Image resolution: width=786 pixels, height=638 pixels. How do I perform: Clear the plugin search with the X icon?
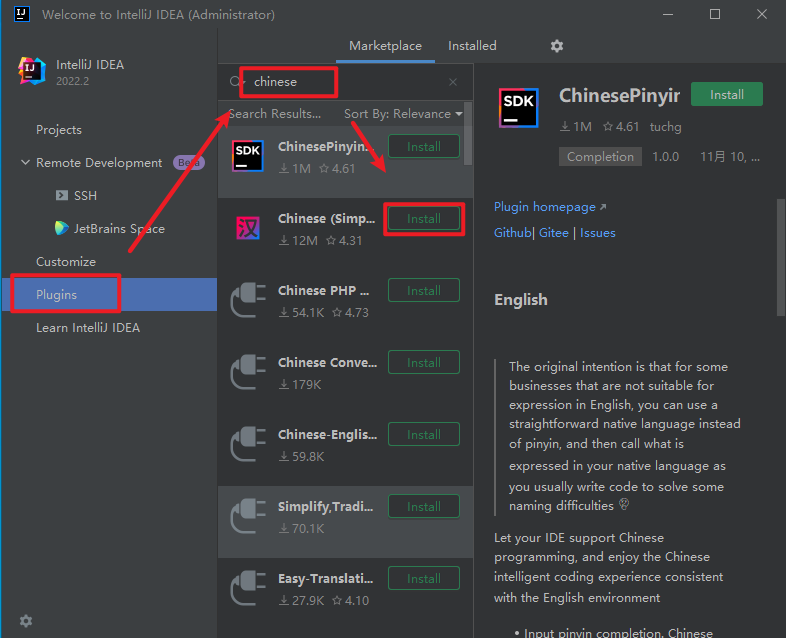[453, 82]
